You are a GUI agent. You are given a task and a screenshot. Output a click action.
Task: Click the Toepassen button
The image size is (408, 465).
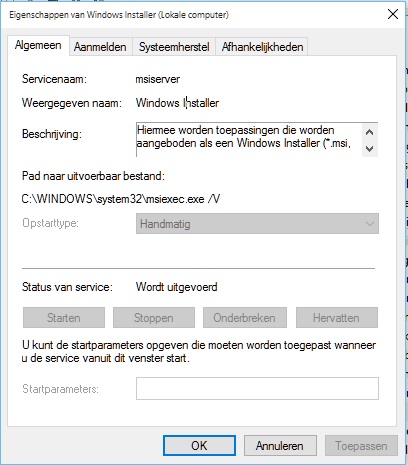tap(361, 445)
